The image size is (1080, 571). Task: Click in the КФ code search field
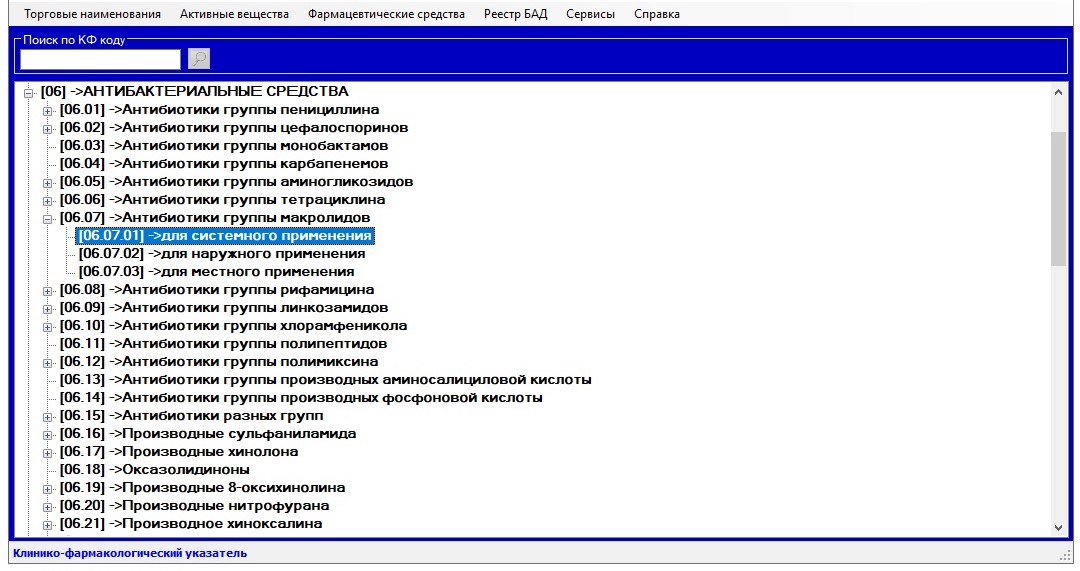[x=100, y=59]
